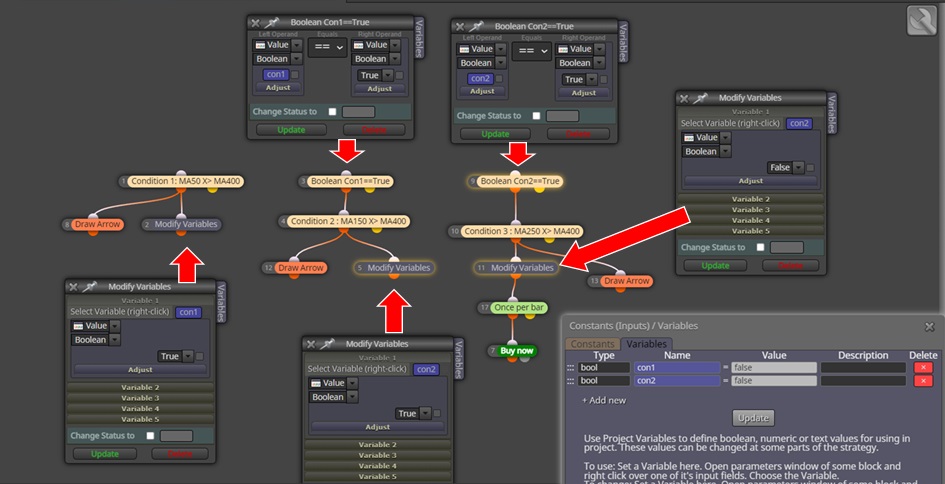Viewport: 945px width, 484px height.
Task: Click Delete in the Boolean Con2==True panel
Action: click(578, 134)
